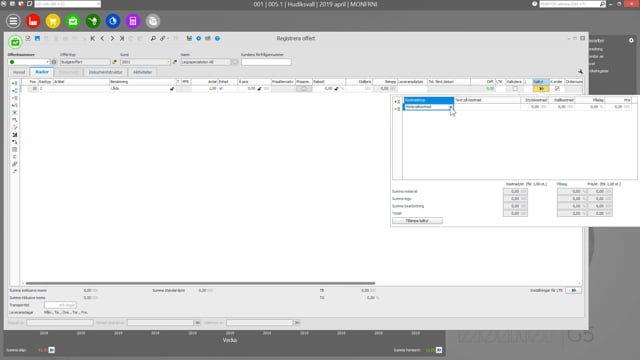Click the green Registrera offert window icon

[15, 41]
